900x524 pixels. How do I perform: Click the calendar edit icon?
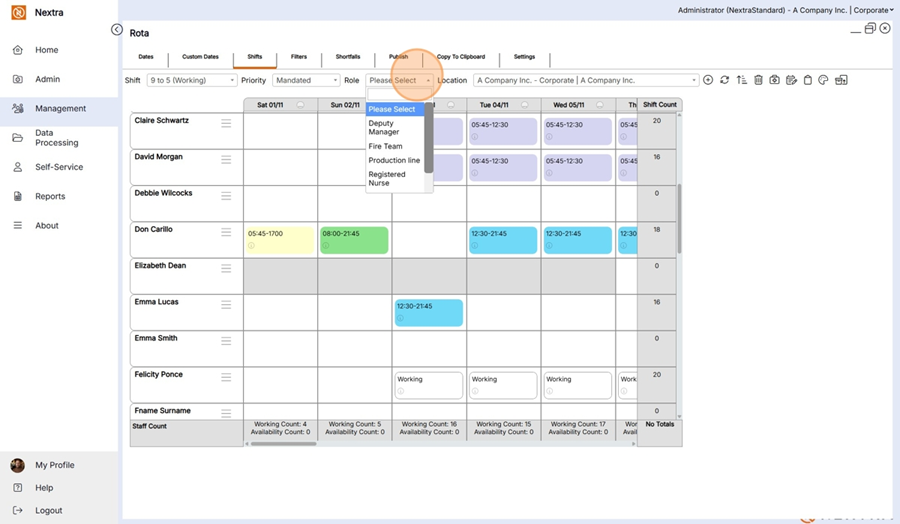792,80
